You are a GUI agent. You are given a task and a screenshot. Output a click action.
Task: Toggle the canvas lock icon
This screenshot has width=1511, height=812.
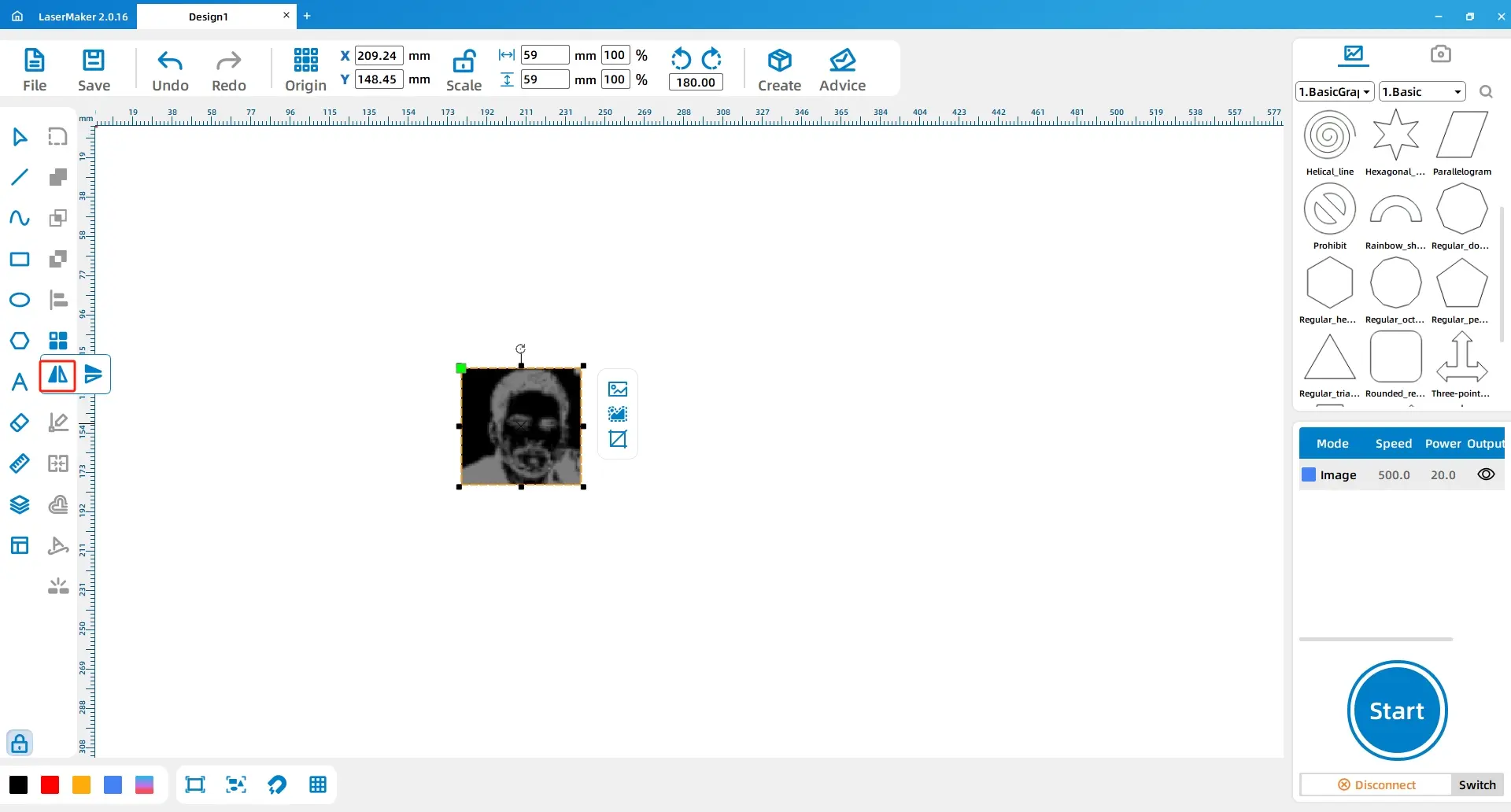[20, 743]
